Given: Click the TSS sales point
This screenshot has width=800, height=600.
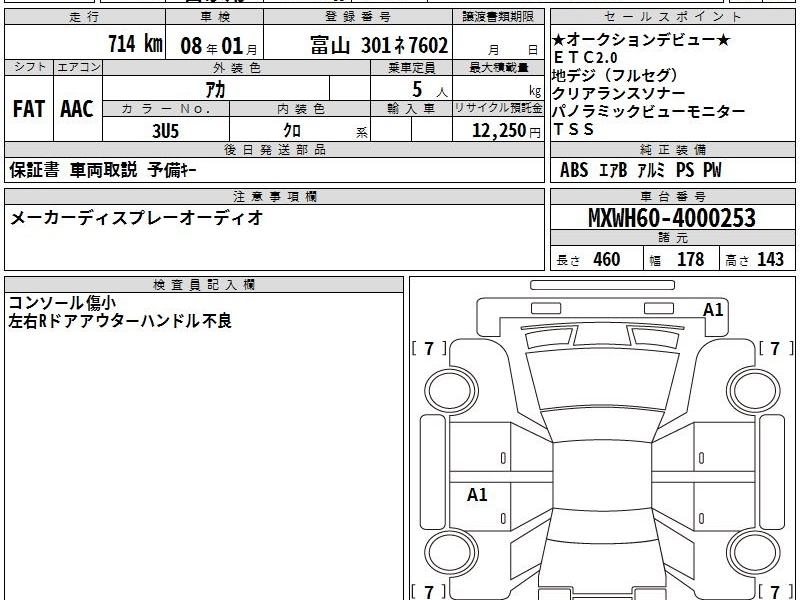Looking at the screenshot, I should pyautogui.click(x=573, y=129).
